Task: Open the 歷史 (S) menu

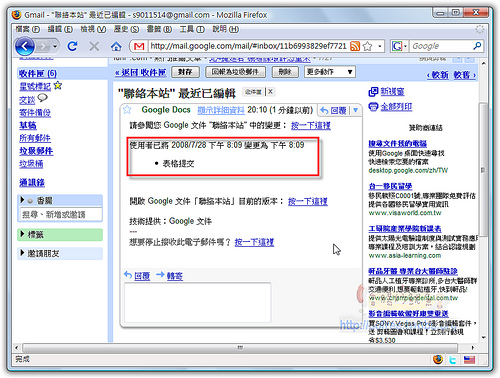Action: tap(126, 29)
